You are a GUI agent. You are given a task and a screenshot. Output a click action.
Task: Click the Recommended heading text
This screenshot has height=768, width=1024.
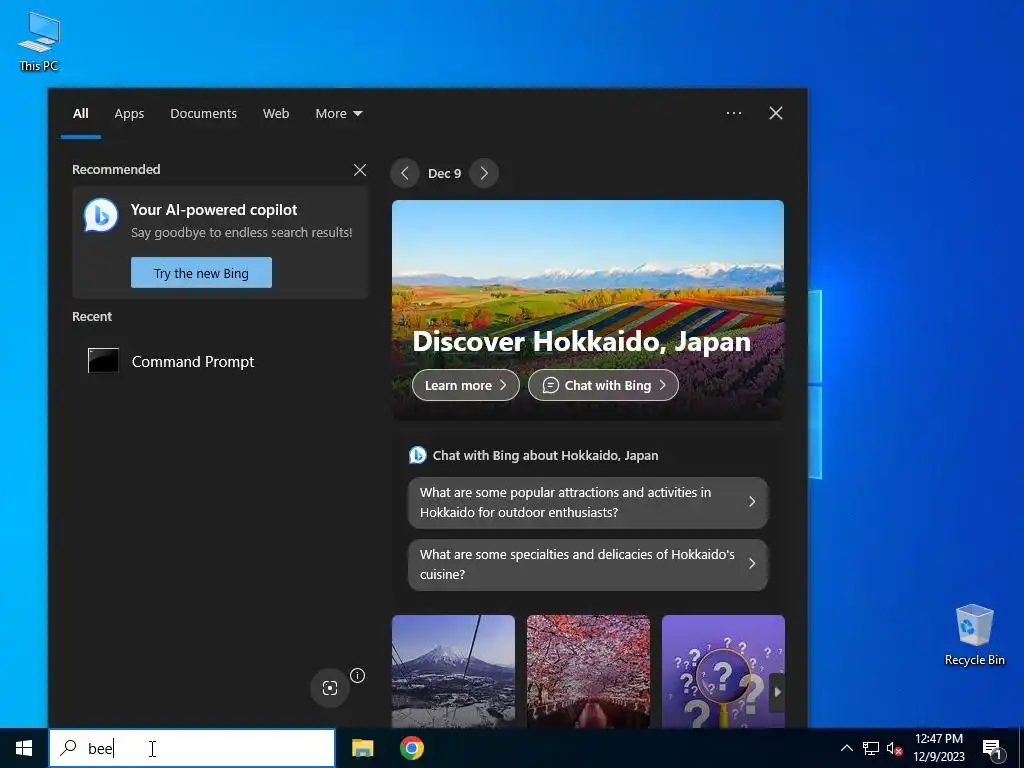coord(116,169)
